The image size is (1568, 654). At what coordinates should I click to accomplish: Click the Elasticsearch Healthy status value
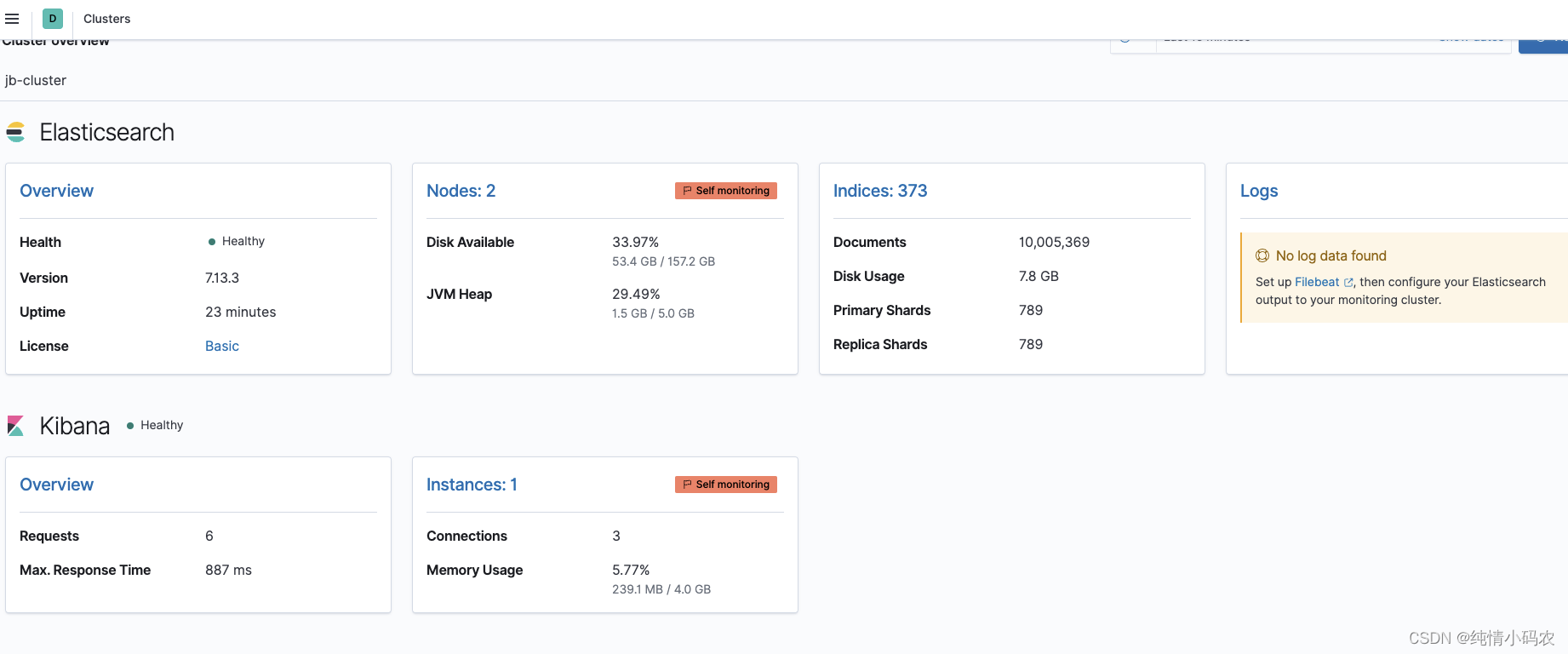click(237, 241)
